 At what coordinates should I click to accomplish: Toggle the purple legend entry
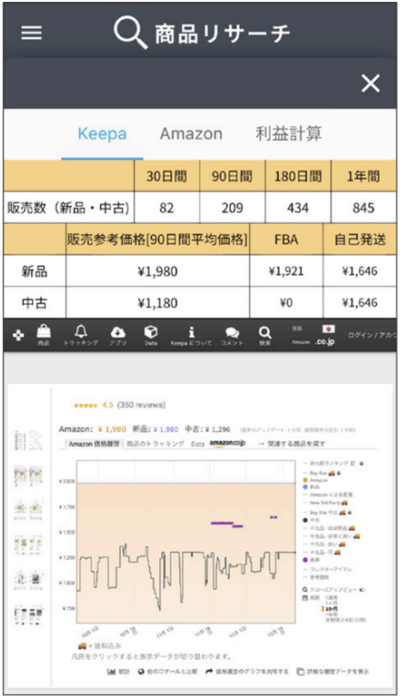pyautogui.click(x=311, y=559)
